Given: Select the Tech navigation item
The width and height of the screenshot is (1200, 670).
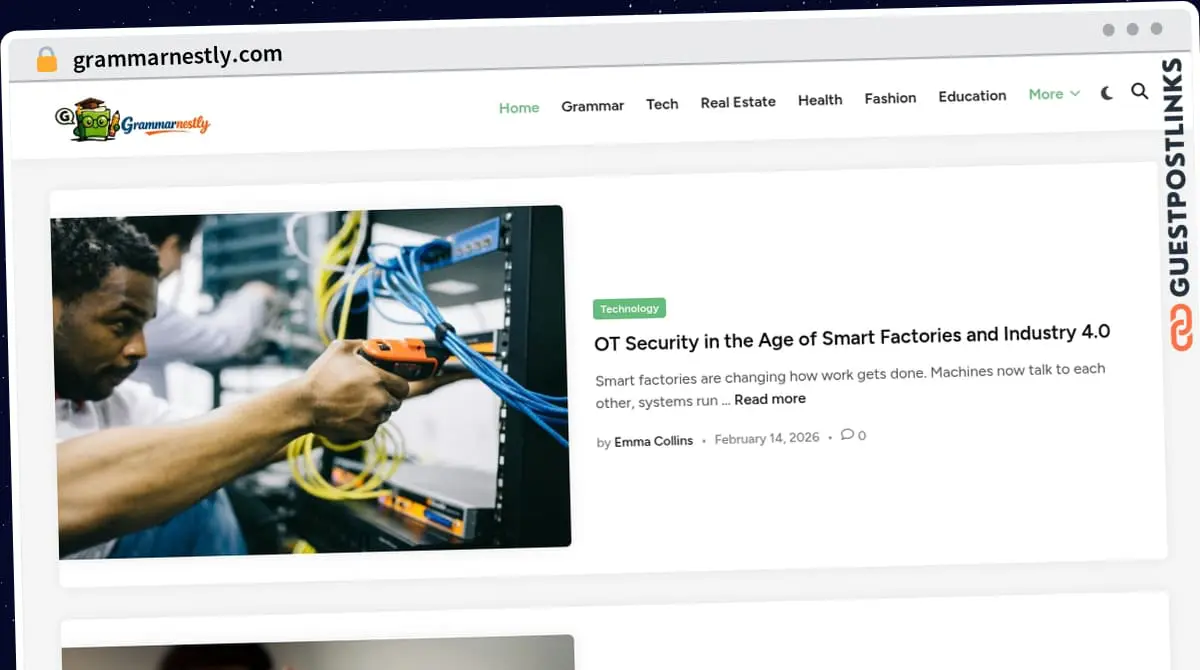Looking at the screenshot, I should click(x=662, y=103).
